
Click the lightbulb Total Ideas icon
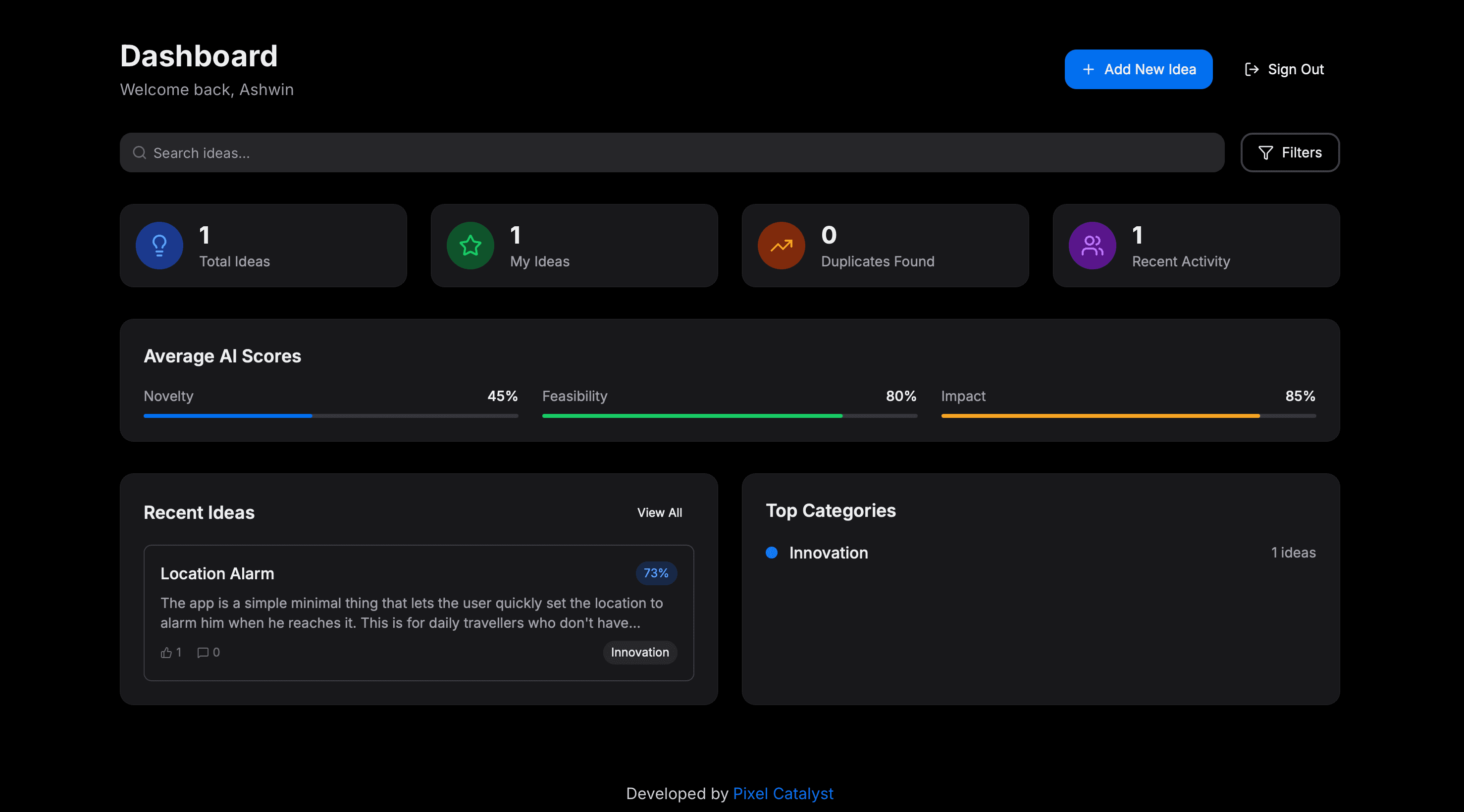click(x=159, y=246)
